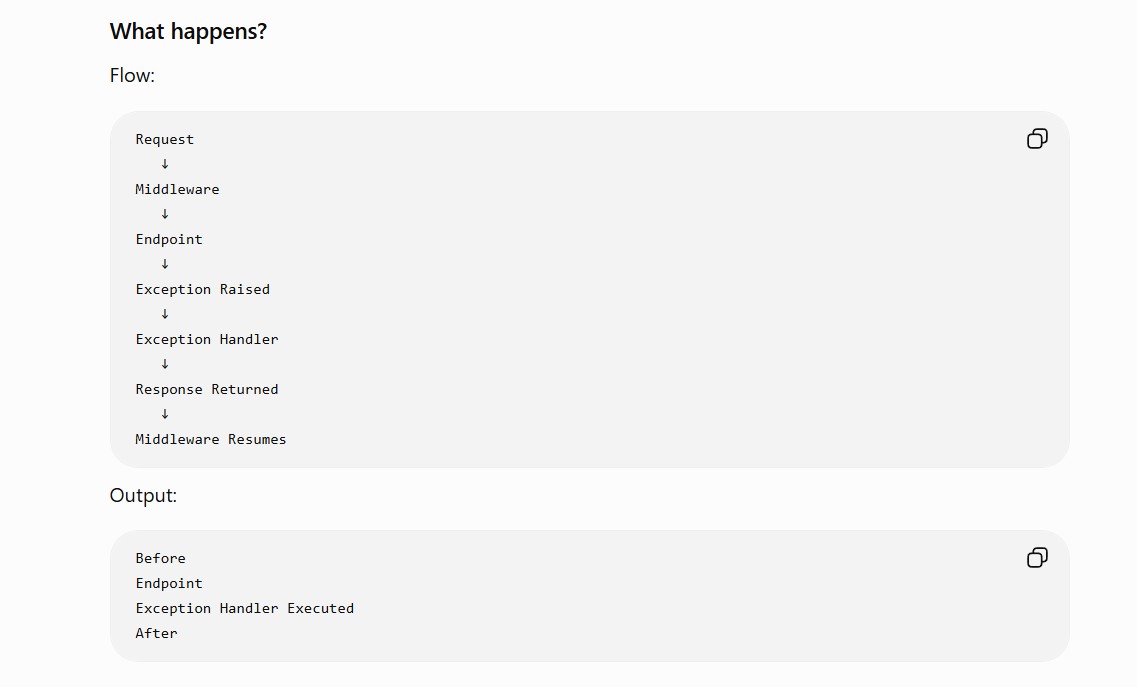Click "Endpoint" in the flow code block
The height and width of the screenshot is (687, 1137).
(x=169, y=239)
